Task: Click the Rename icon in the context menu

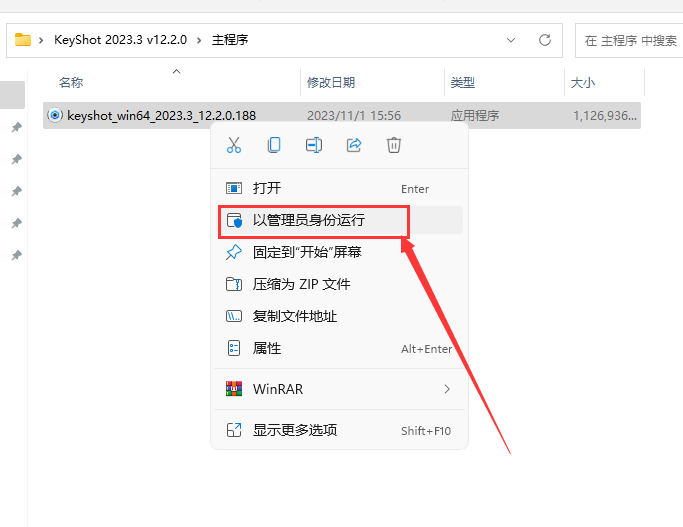Action: coord(314,145)
